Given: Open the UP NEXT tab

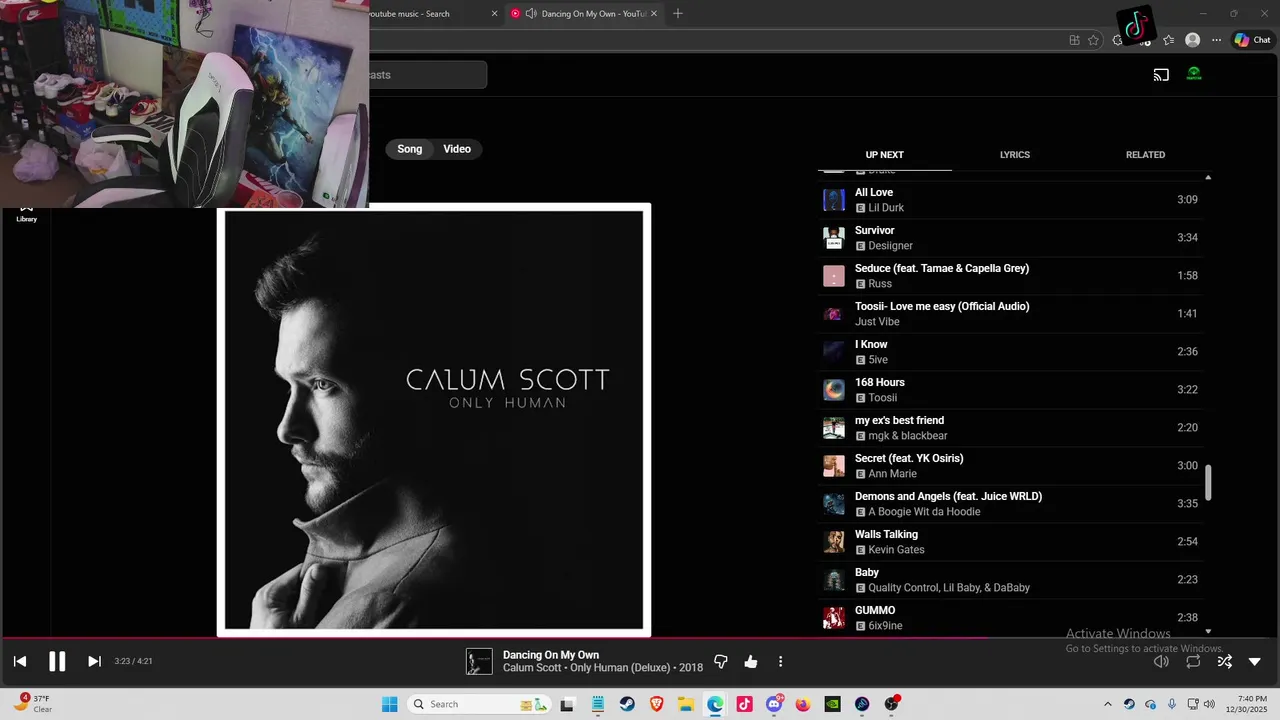Looking at the screenshot, I should click(884, 155).
